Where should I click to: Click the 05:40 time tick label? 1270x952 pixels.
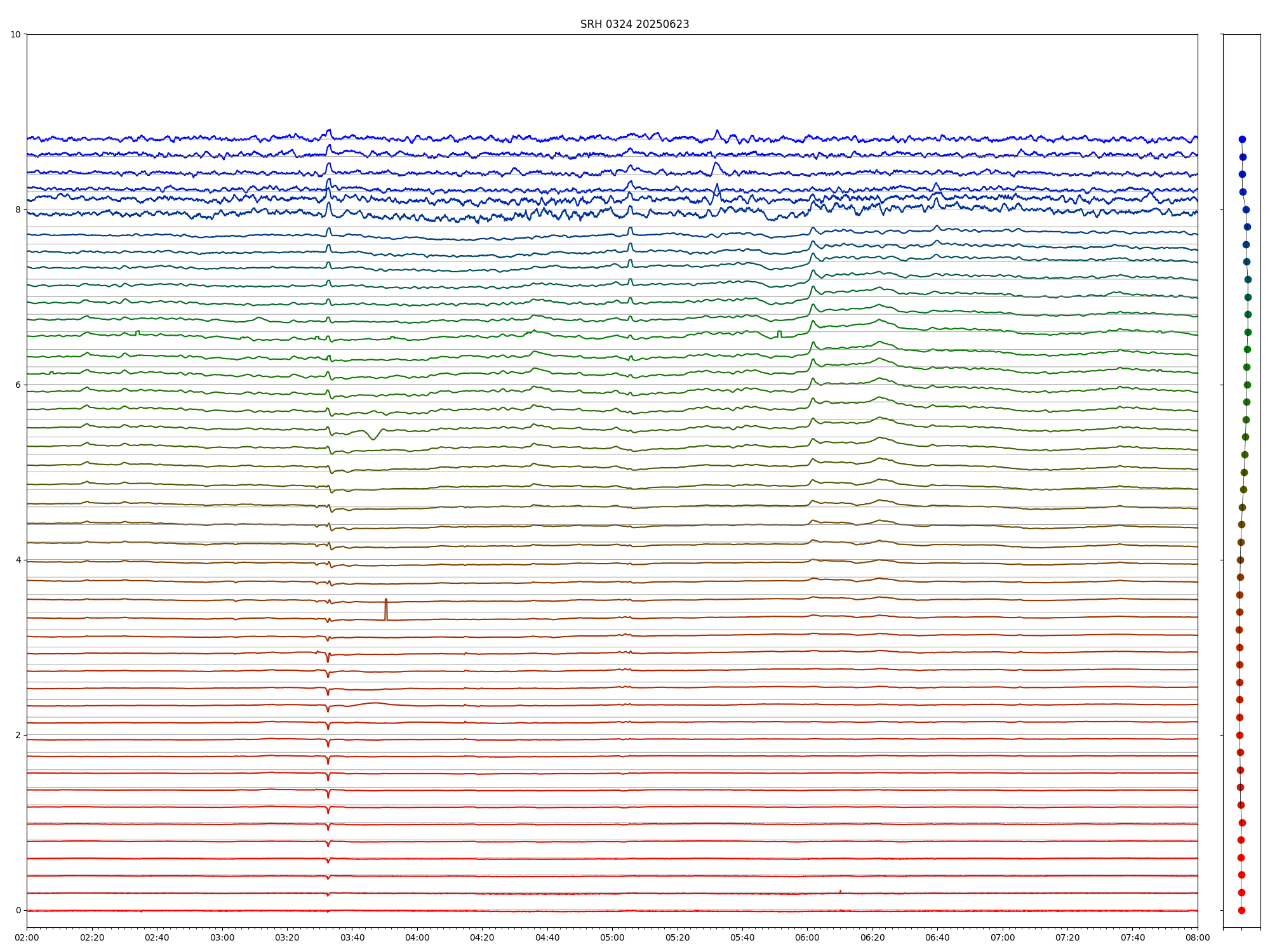click(x=742, y=938)
